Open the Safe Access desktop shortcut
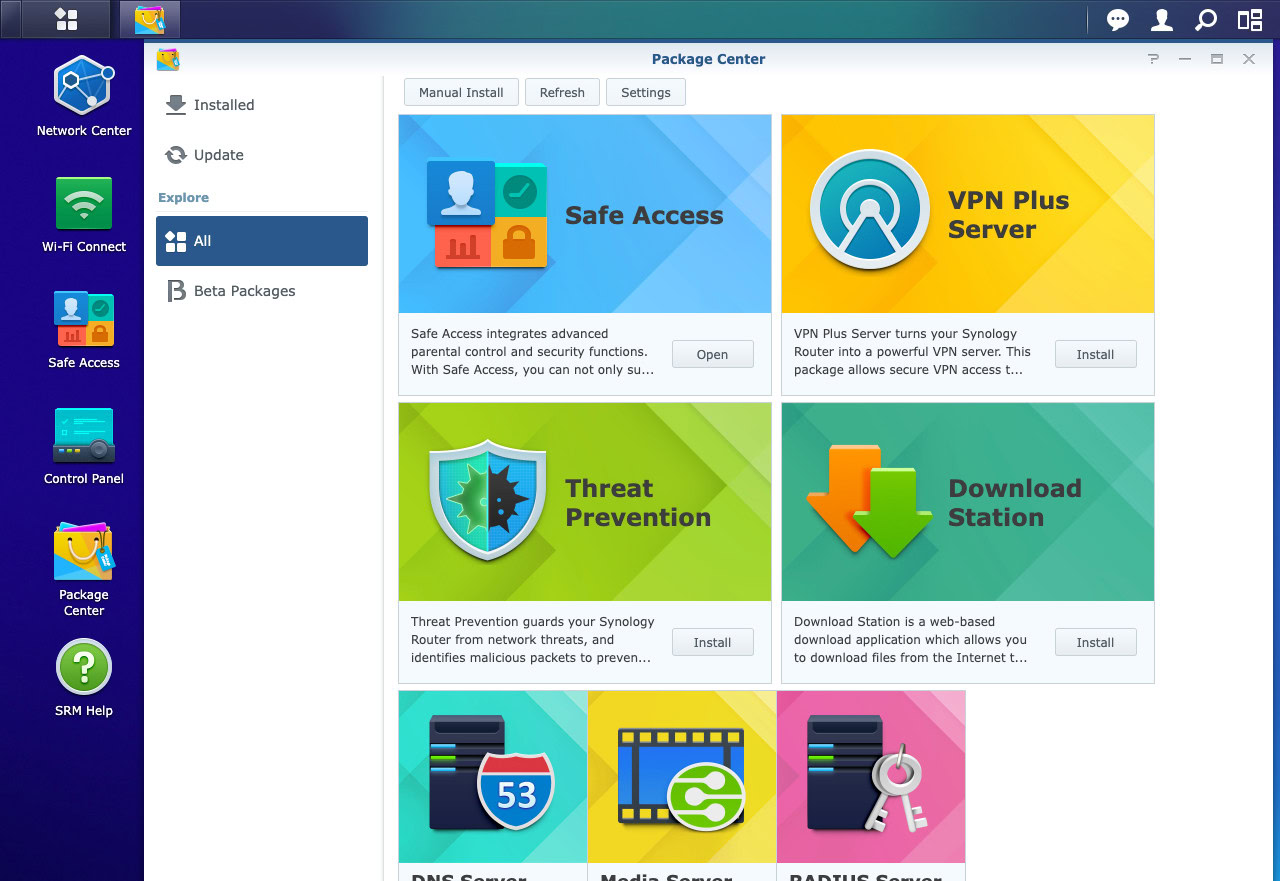 [84, 329]
